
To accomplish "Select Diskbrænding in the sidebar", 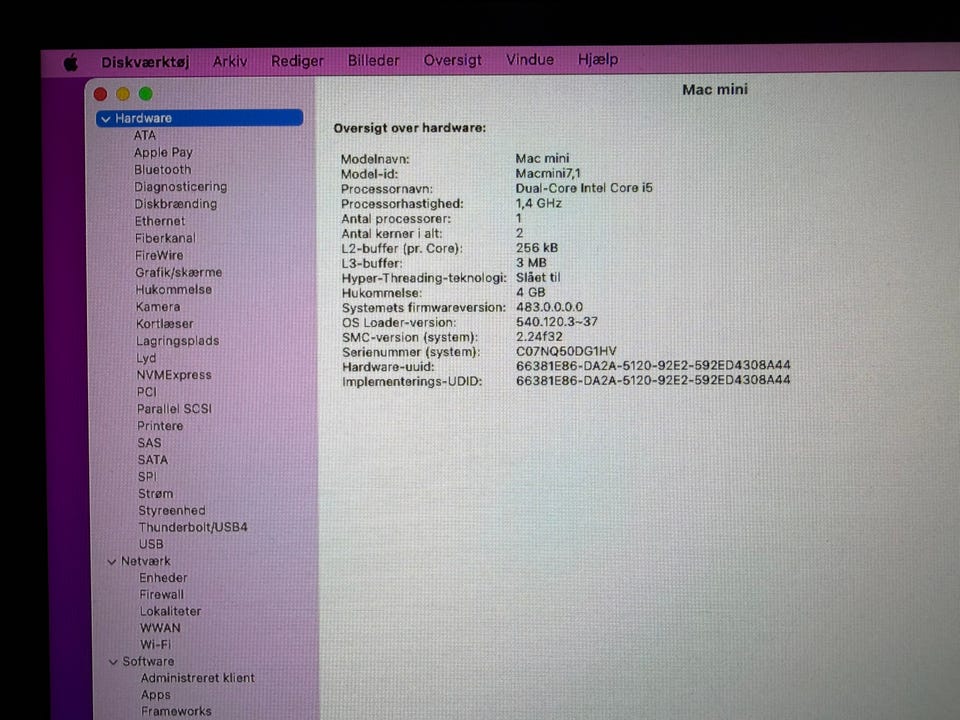I will pyautogui.click(x=176, y=204).
